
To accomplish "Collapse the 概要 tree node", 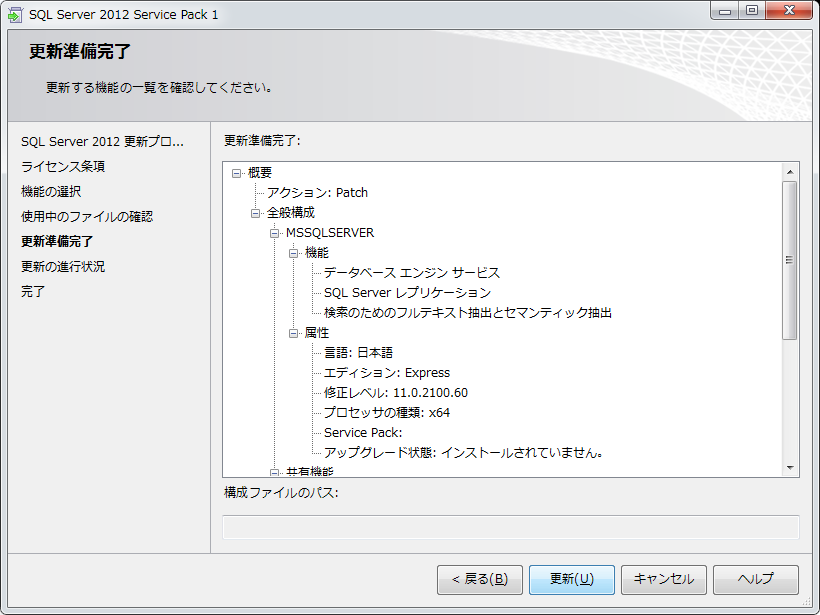I will pos(237,173).
